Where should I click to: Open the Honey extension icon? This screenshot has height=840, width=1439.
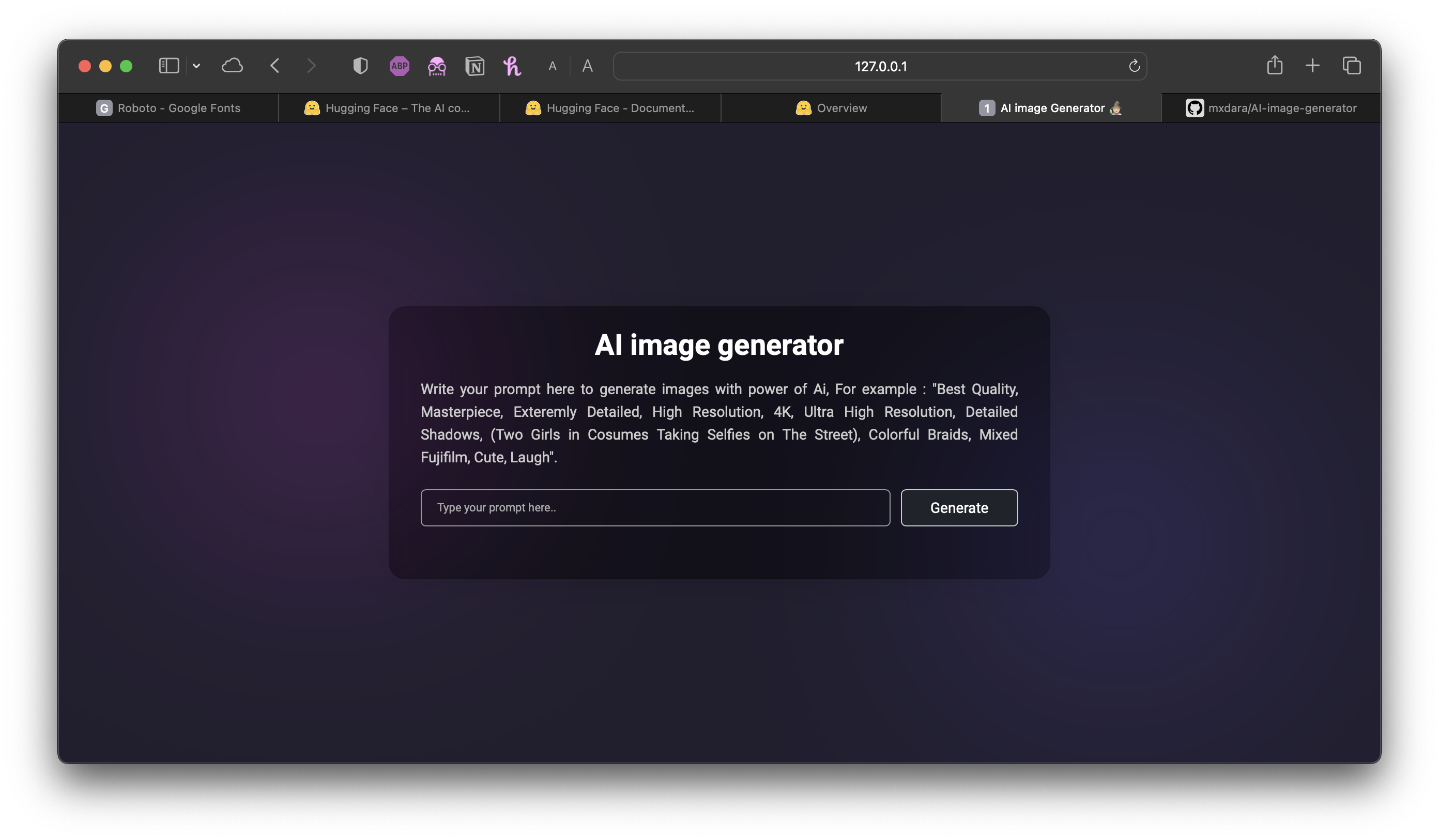coord(512,66)
